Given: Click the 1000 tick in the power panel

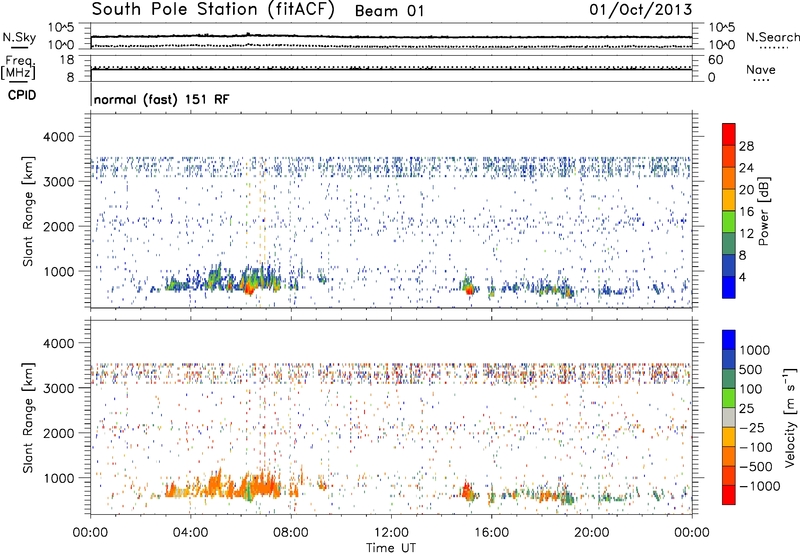Looking at the screenshot, I should coord(58,271).
